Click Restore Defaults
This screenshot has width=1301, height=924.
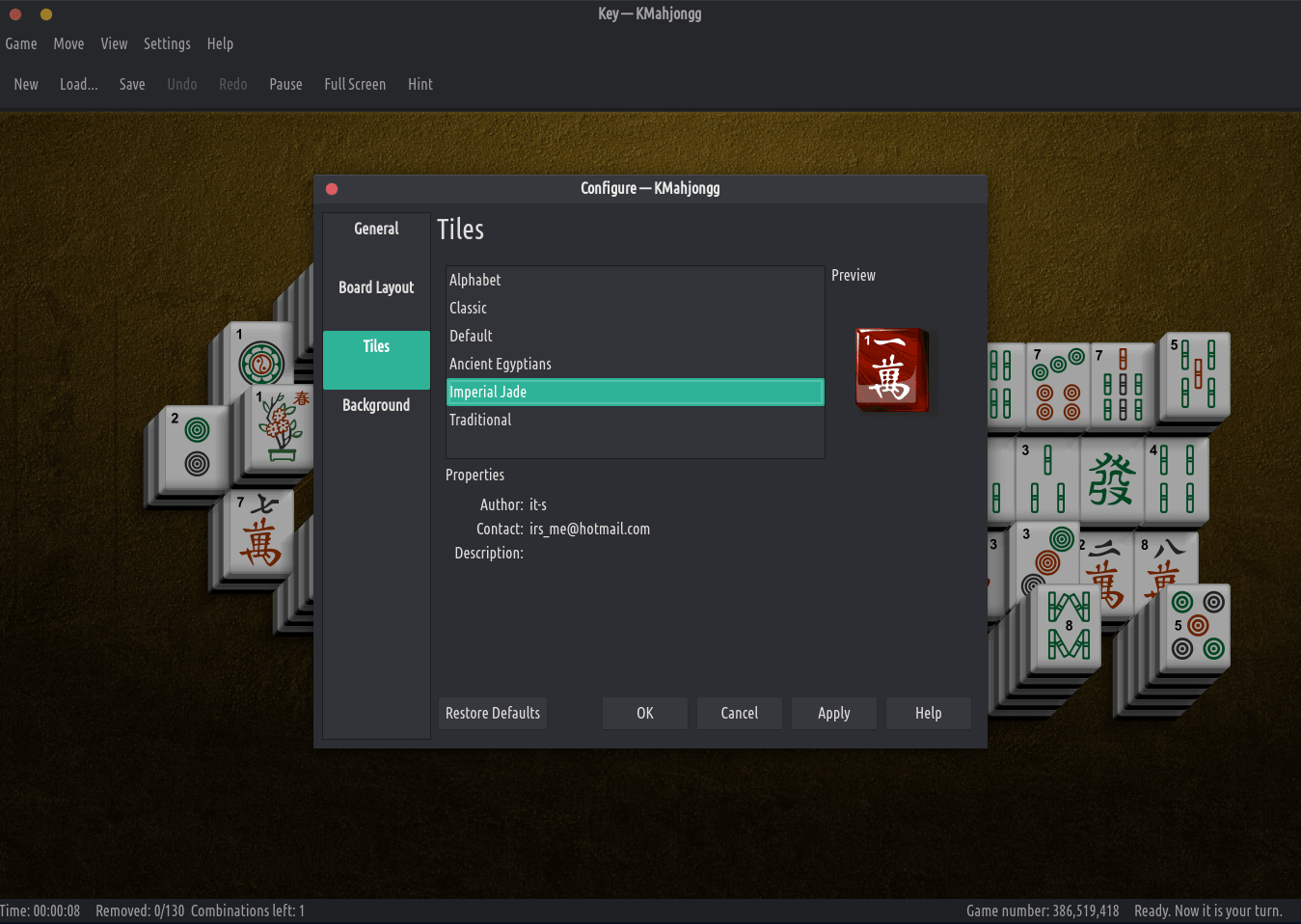click(x=493, y=713)
